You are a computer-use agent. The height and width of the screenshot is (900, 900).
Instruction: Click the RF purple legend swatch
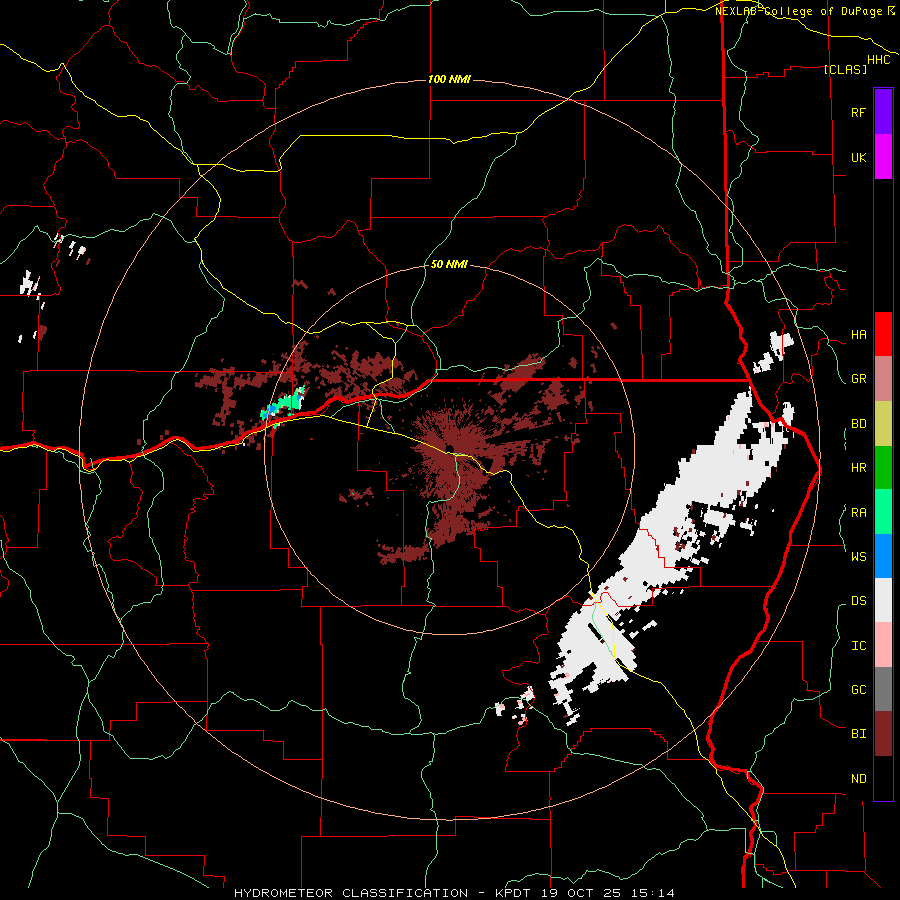(x=883, y=111)
